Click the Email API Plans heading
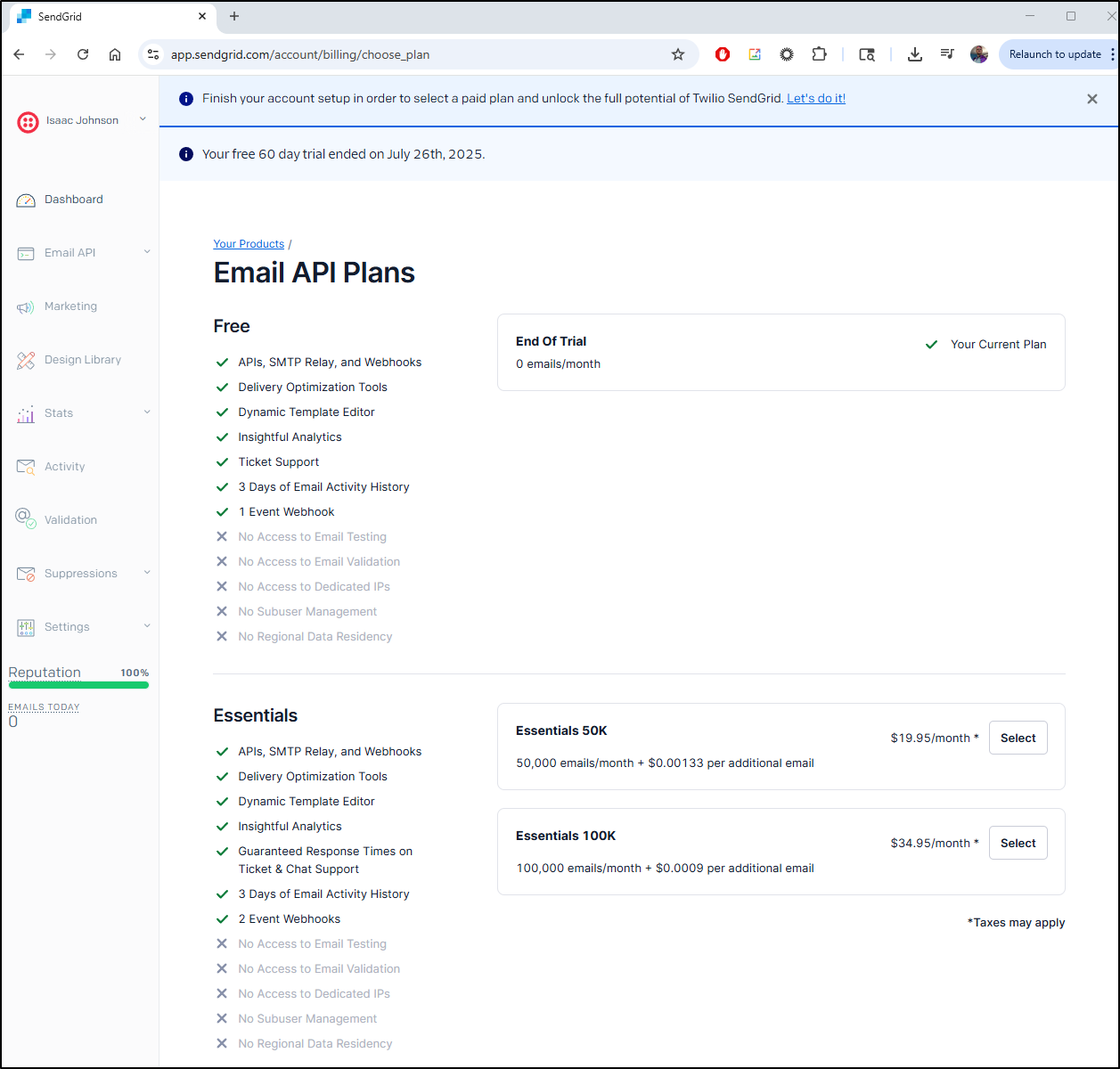 tap(314, 273)
